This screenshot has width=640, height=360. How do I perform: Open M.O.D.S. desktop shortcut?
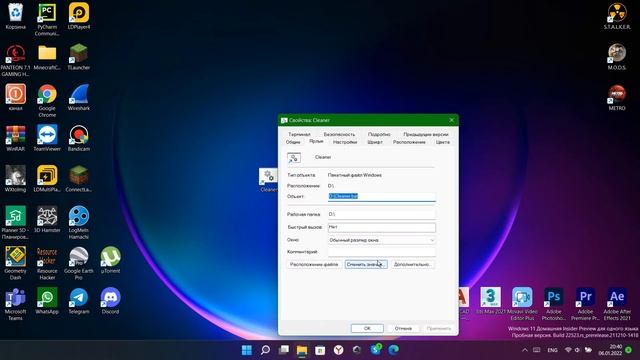[617, 57]
